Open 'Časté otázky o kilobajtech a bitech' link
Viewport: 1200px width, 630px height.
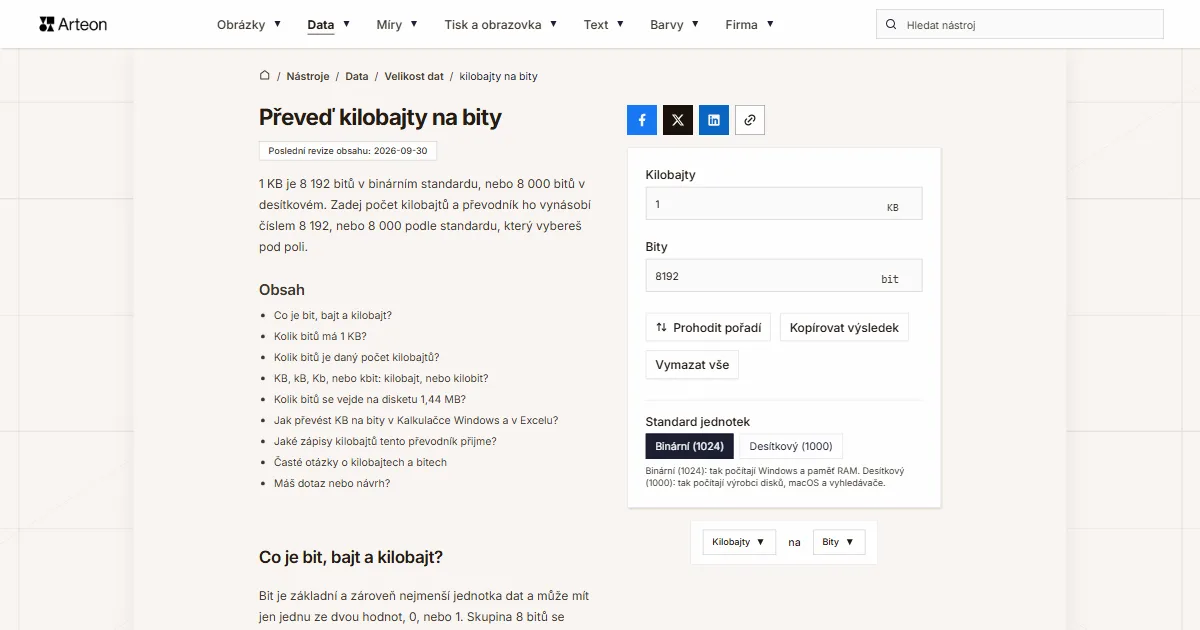click(360, 462)
